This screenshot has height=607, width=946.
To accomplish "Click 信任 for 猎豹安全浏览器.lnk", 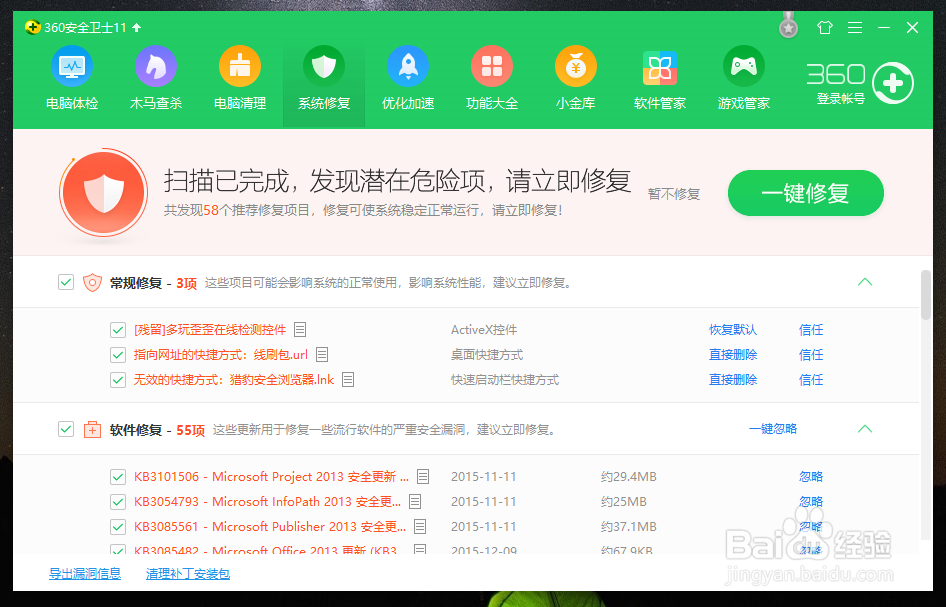I will (811, 380).
